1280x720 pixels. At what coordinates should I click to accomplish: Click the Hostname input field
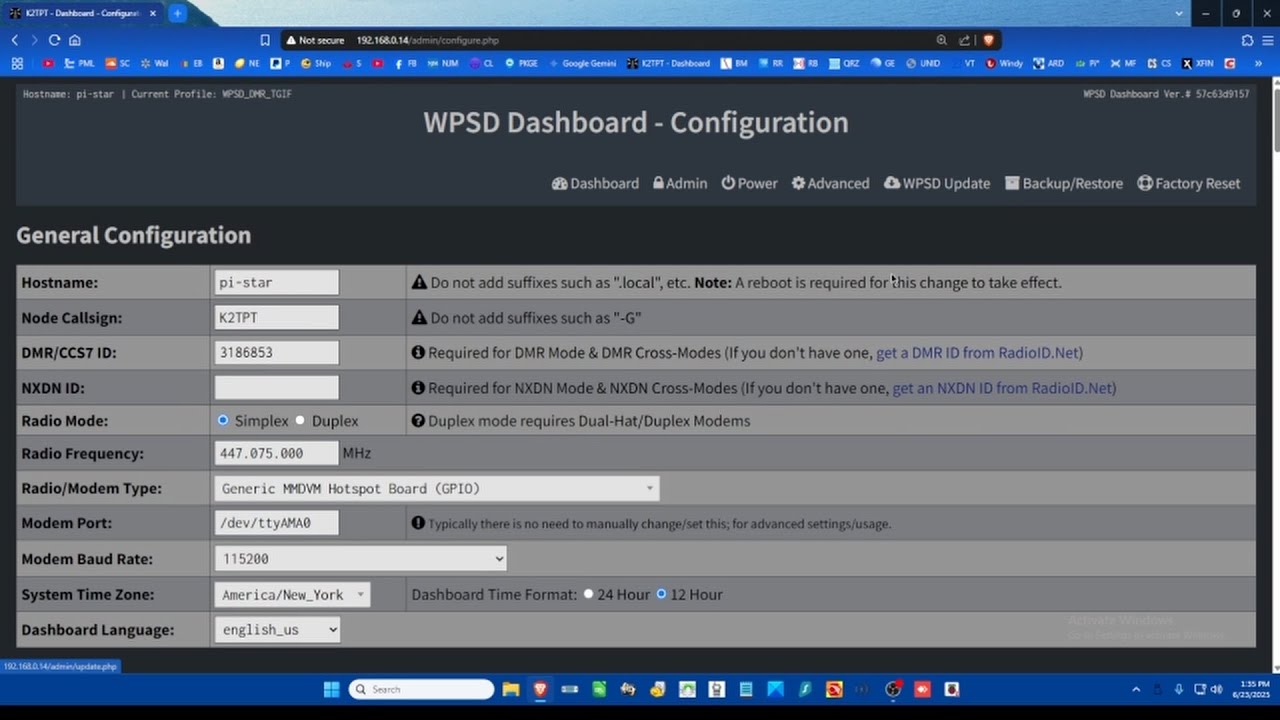(276, 282)
